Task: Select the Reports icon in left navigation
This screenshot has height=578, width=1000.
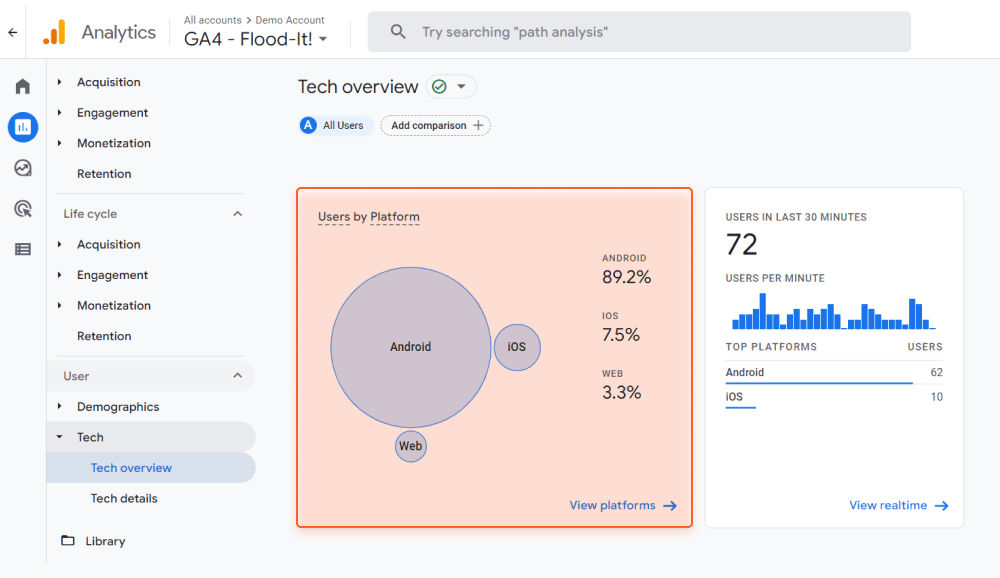Action: coord(22,127)
